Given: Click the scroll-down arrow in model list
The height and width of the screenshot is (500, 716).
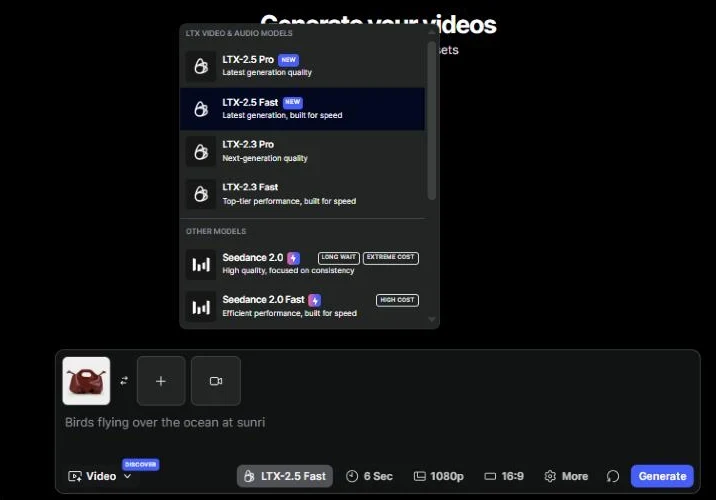Looking at the screenshot, I should [x=432, y=319].
